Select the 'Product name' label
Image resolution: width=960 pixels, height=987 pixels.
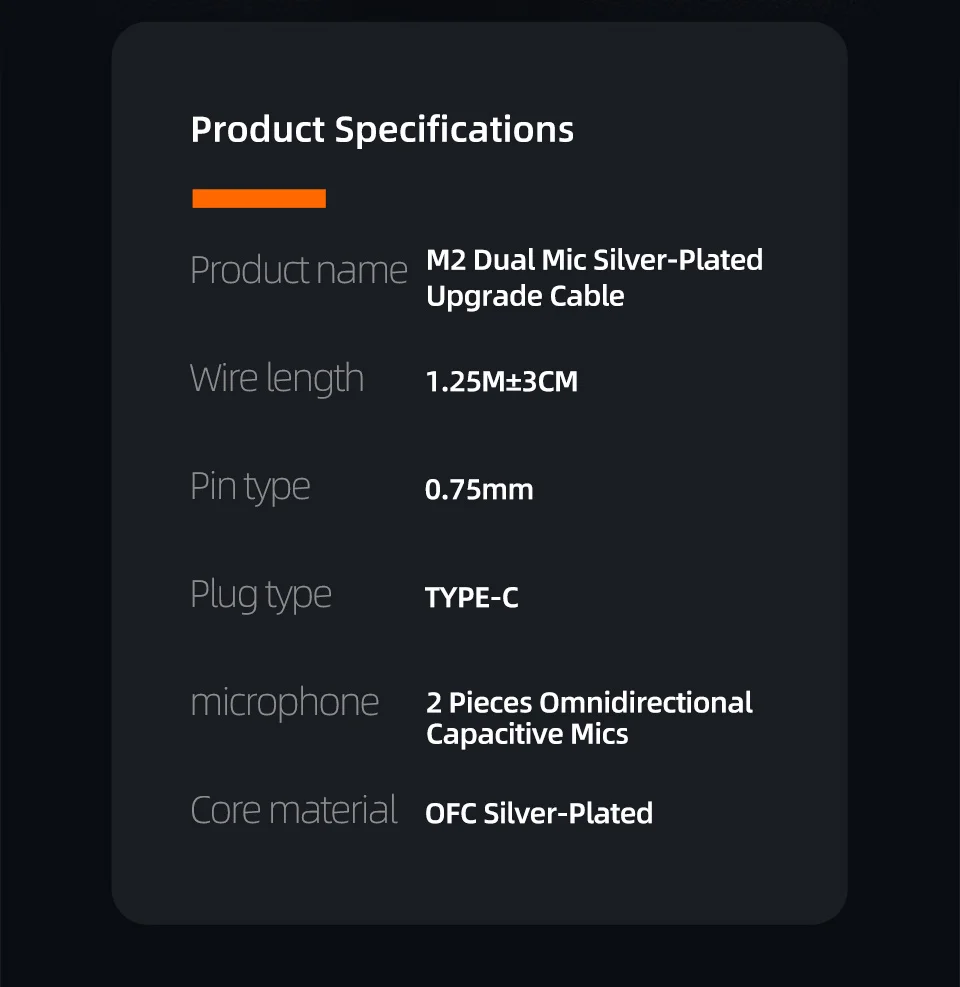(298, 271)
